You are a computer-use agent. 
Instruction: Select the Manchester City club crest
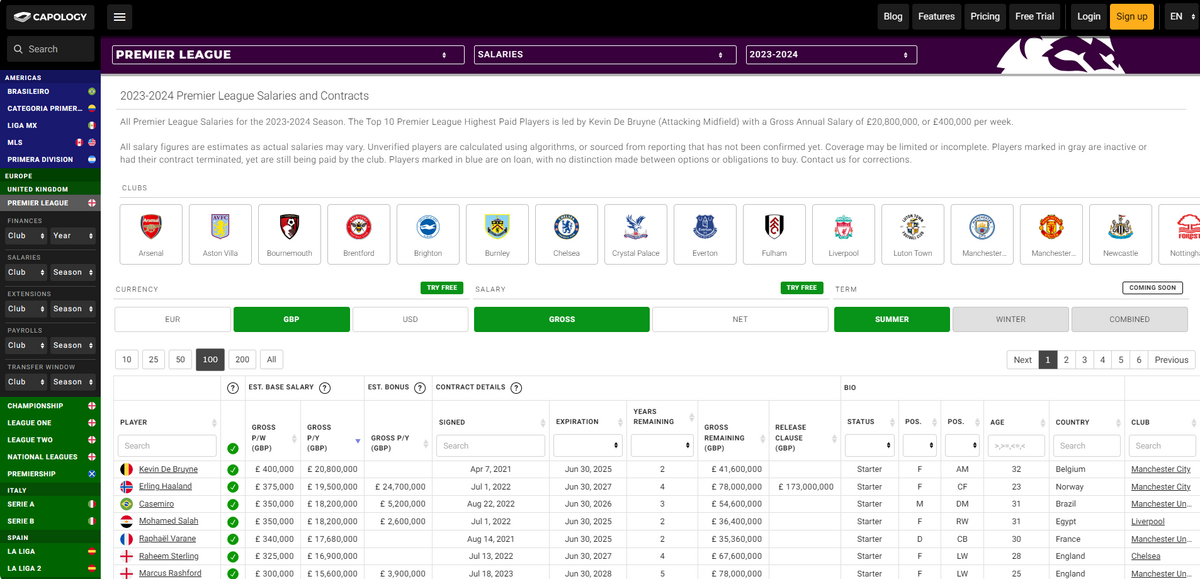pos(982,234)
